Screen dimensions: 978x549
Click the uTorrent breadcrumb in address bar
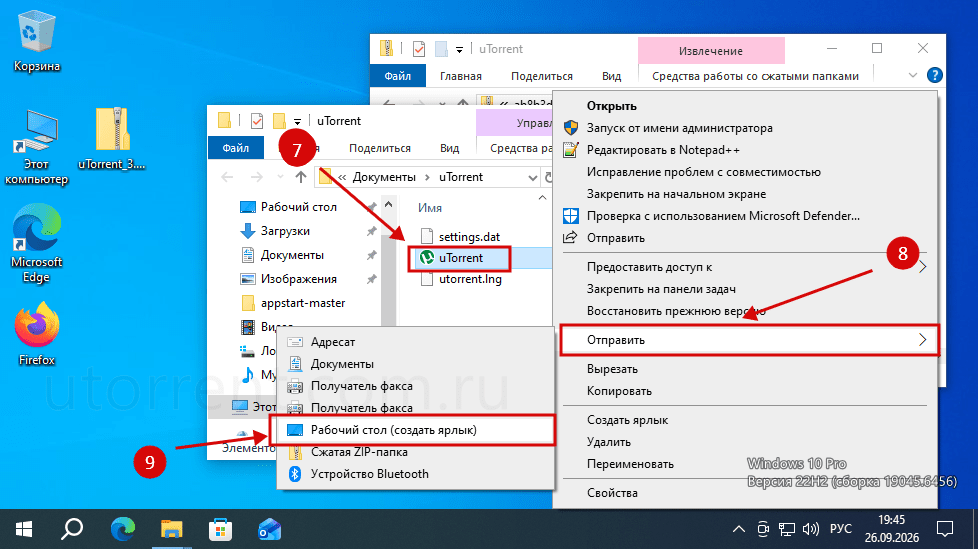461,177
